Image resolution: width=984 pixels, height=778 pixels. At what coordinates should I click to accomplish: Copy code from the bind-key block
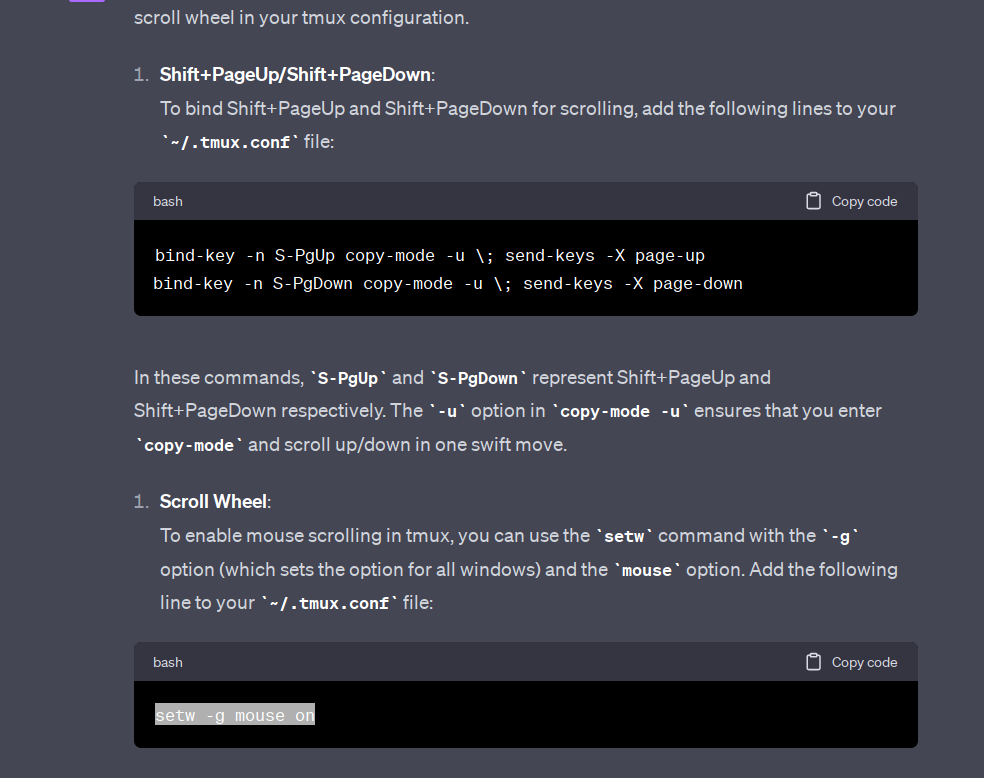click(x=852, y=201)
